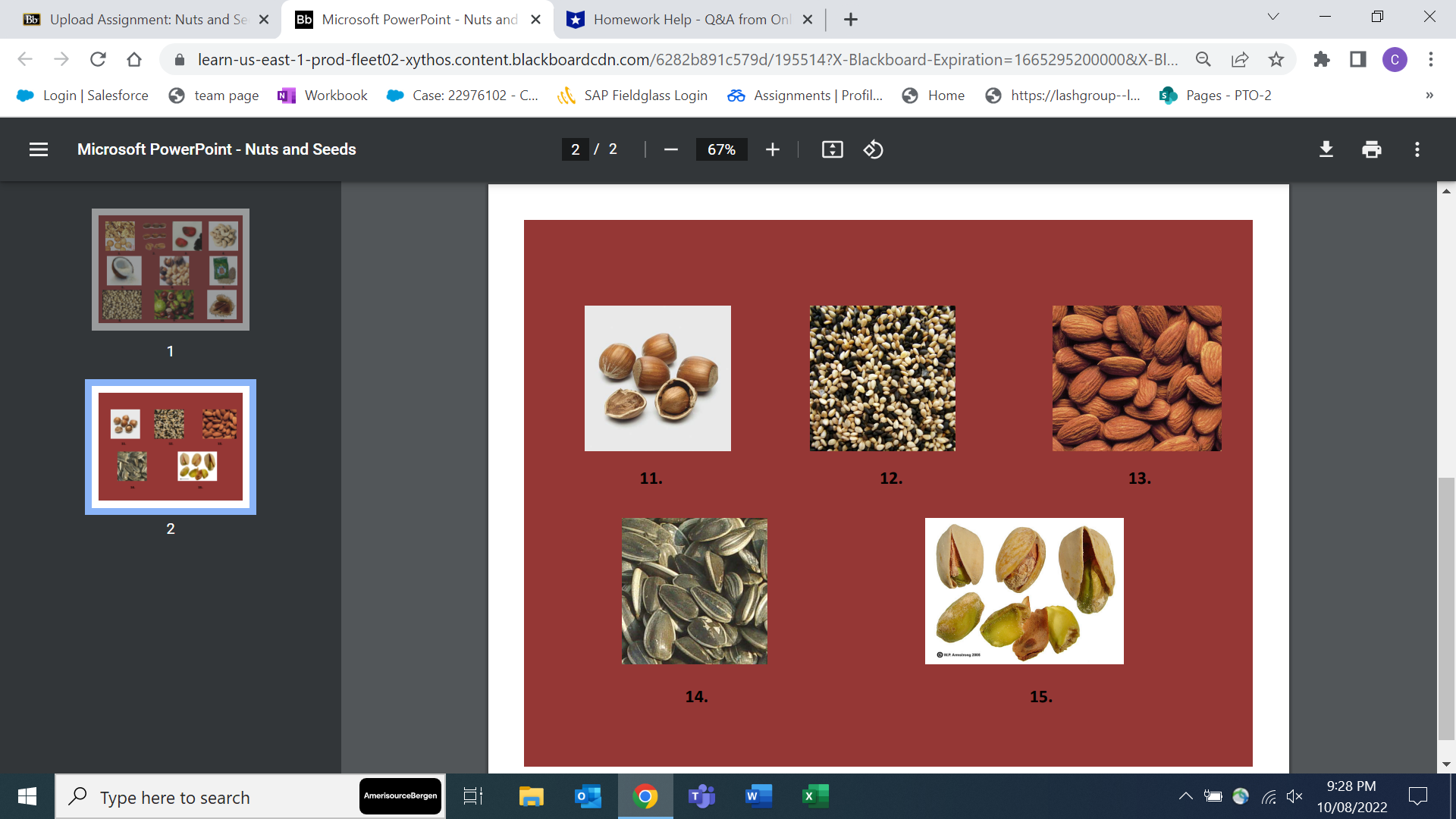This screenshot has height=819, width=1456.
Task: Zoom out of the document
Action: pyautogui.click(x=670, y=149)
